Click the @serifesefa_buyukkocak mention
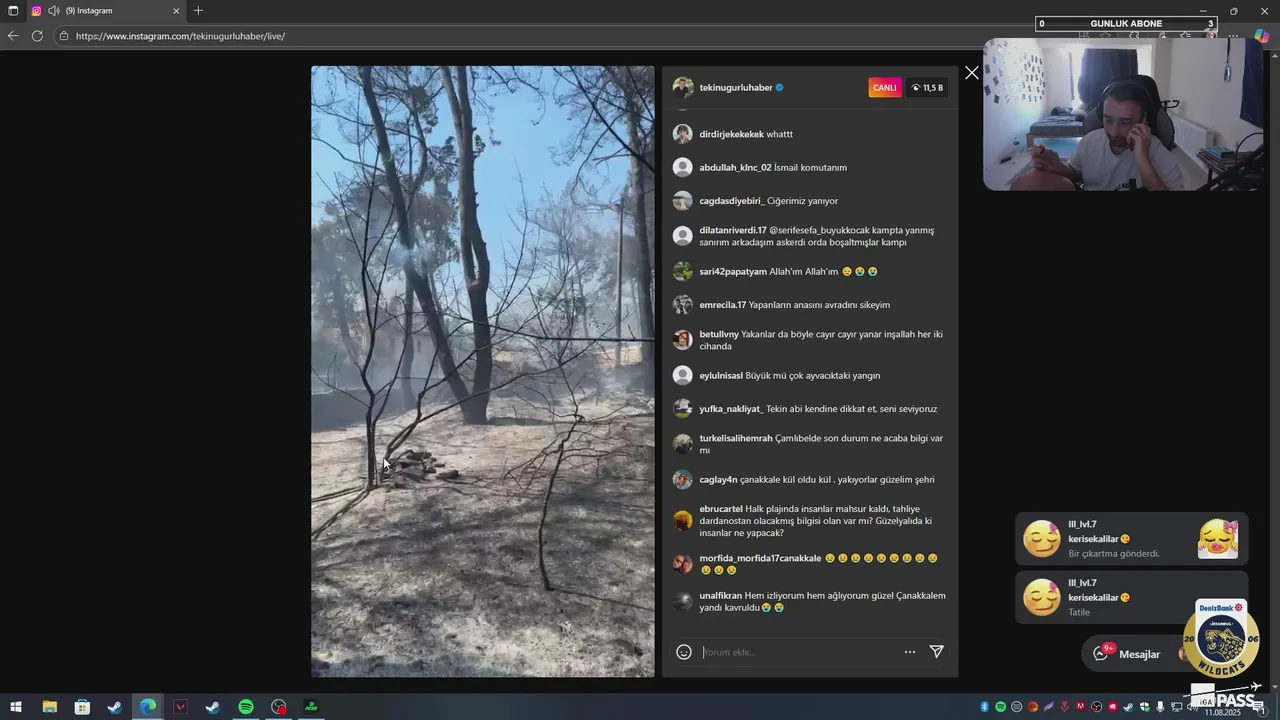The image size is (1280, 720). click(x=820, y=230)
